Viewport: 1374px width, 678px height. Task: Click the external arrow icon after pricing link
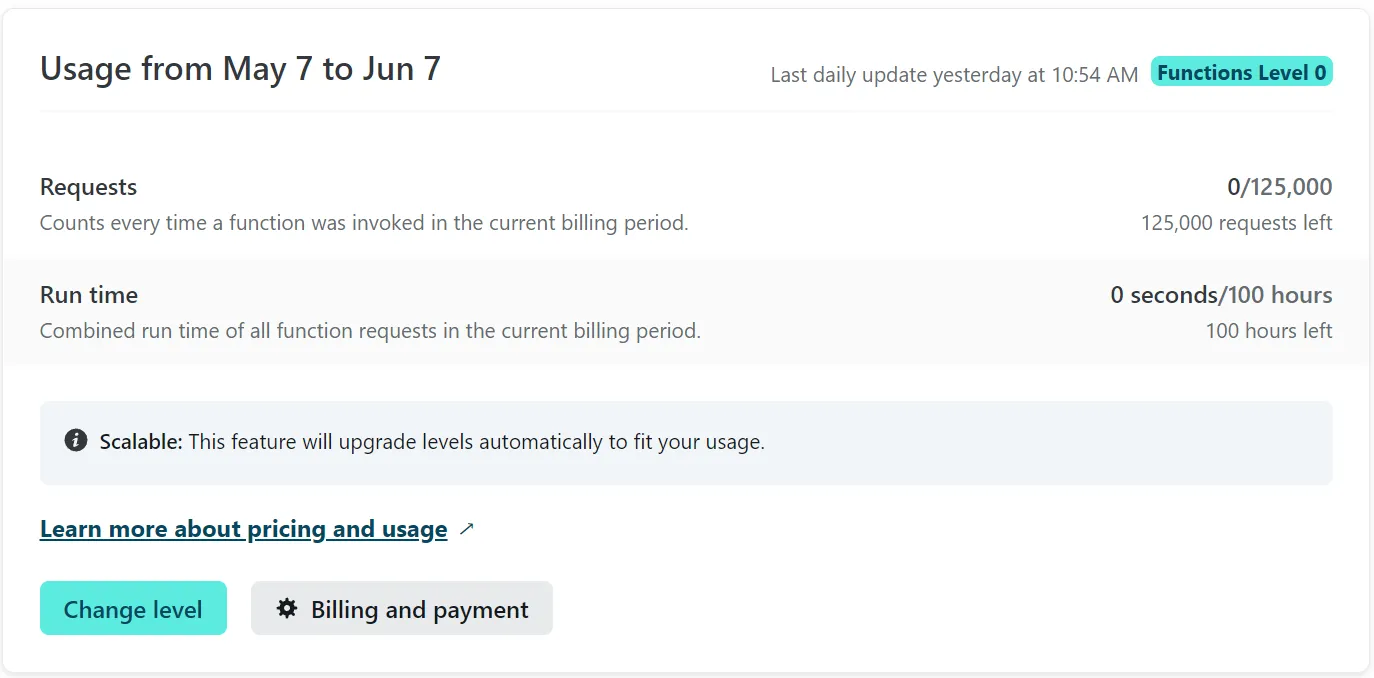[466, 530]
